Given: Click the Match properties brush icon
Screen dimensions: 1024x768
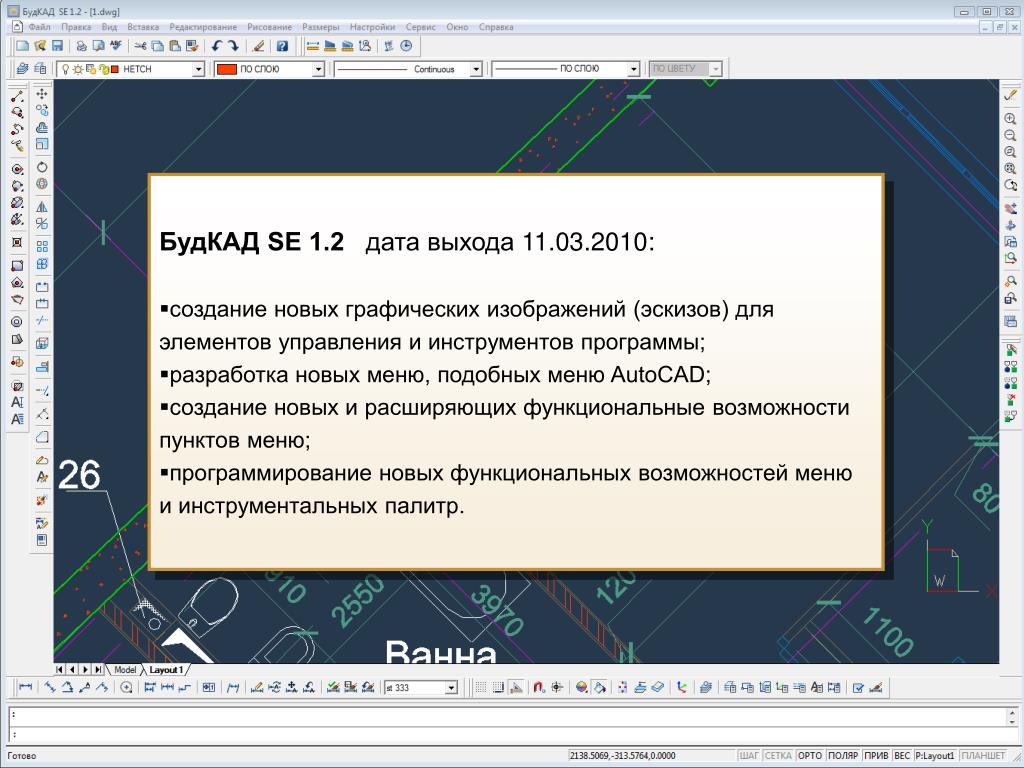Looking at the screenshot, I should pyautogui.click(x=259, y=46).
